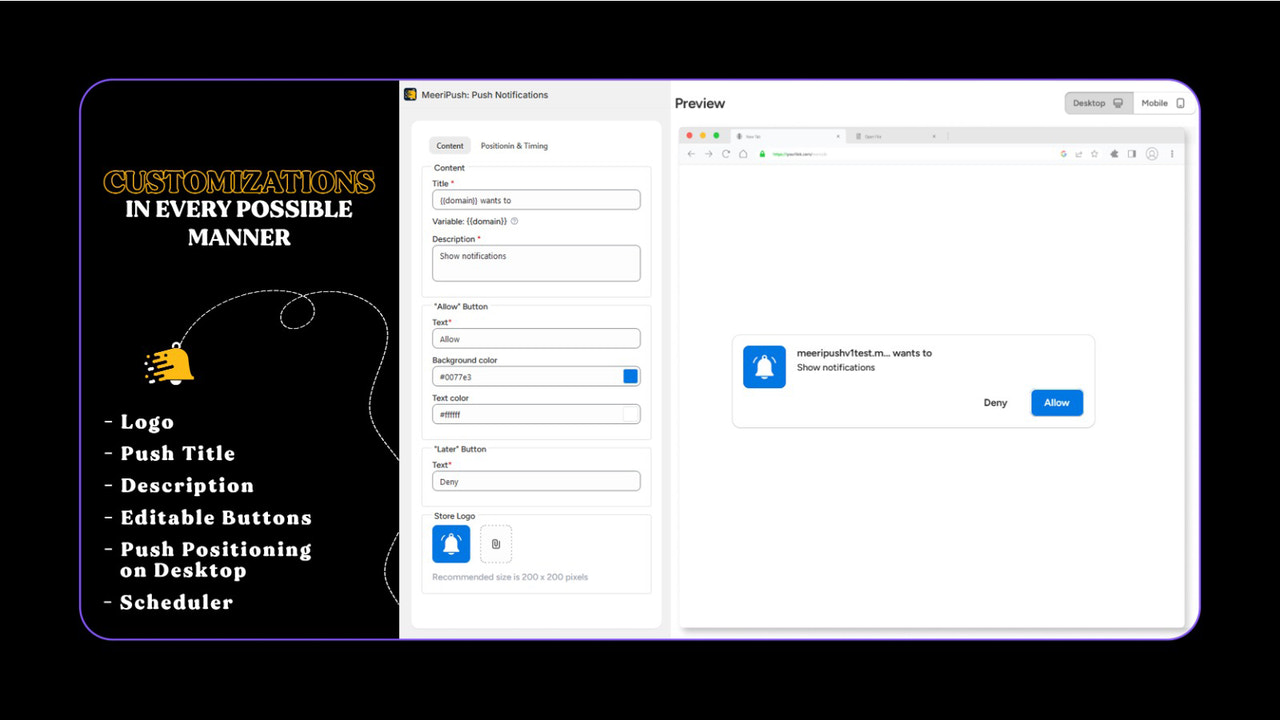Click the profile avatar icon in browser

click(x=1152, y=154)
